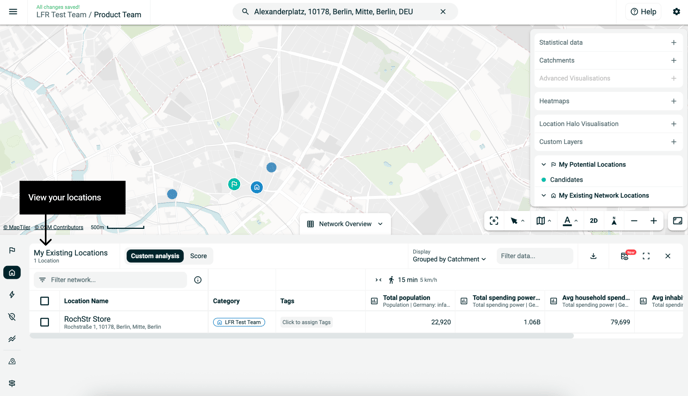Open the crossed-out pin sidebar icon

(12, 317)
